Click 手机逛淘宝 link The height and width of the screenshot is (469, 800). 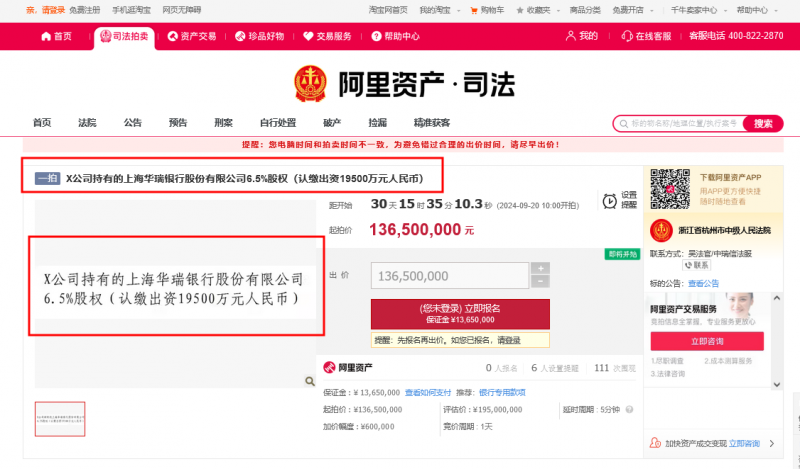tap(132, 10)
